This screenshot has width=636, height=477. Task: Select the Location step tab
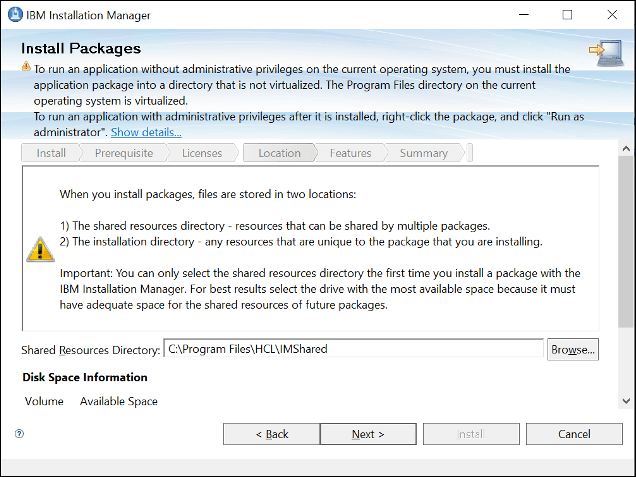tap(279, 153)
